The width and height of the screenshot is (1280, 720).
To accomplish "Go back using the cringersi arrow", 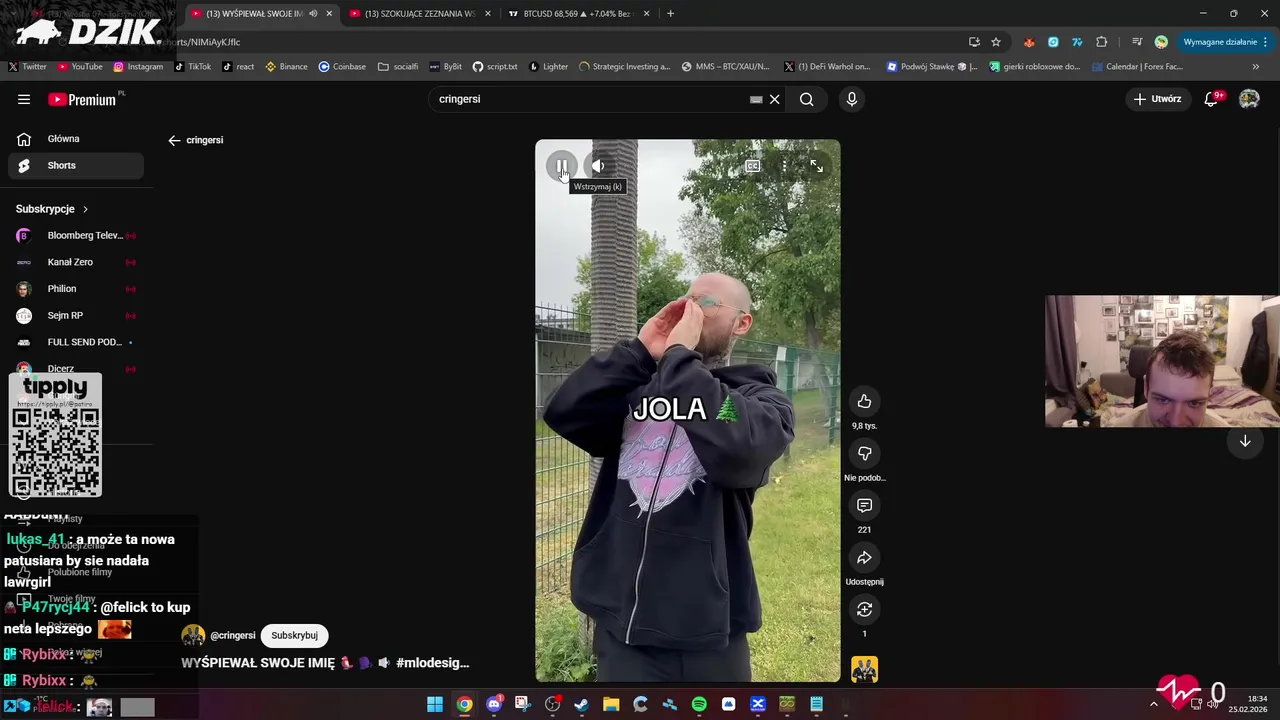I will click(x=174, y=140).
